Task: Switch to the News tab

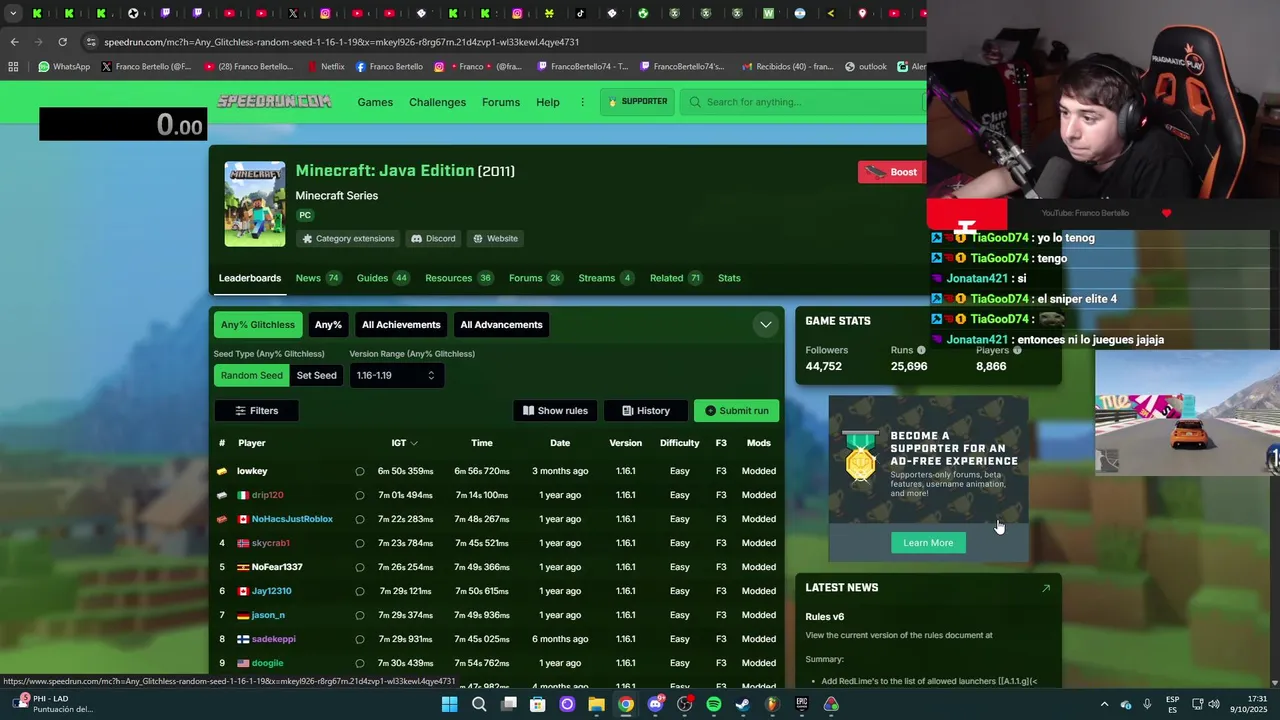Action: 318,278
